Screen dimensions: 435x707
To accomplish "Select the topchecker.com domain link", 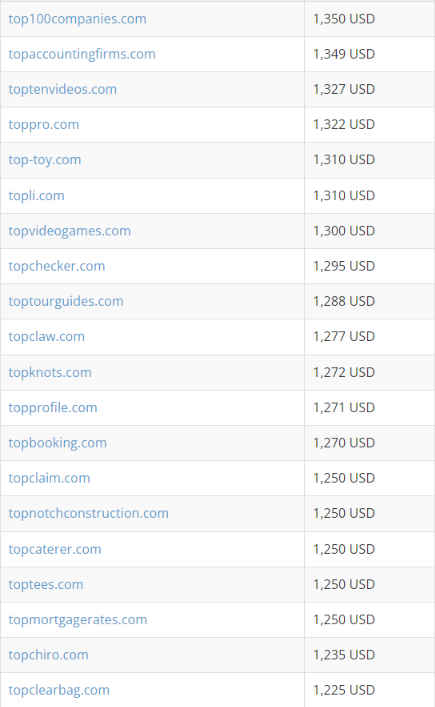I will point(56,266).
